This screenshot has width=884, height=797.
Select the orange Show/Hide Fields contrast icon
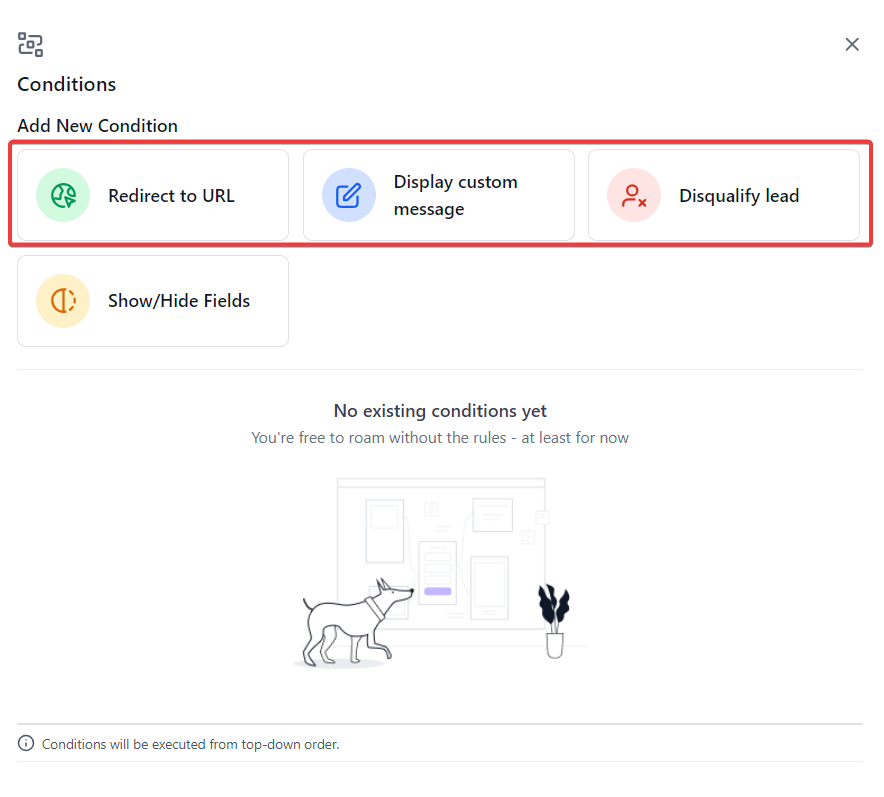pyautogui.click(x=62, y=300)
